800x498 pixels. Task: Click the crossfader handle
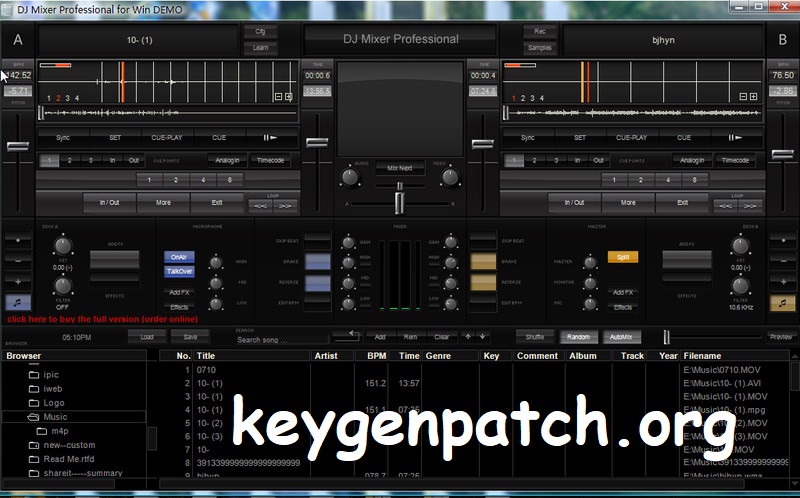[x=399, y=203]
